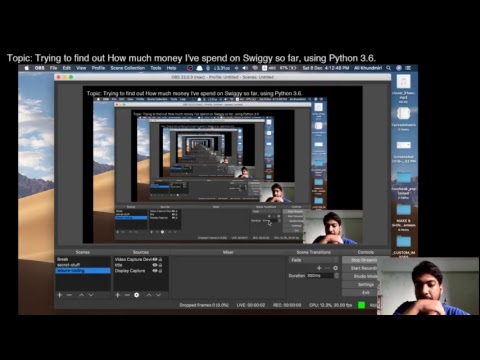Viewport: 480px width, 360px height.
Task: Open Notification Center from the menu bar
Action: point(408,68)
